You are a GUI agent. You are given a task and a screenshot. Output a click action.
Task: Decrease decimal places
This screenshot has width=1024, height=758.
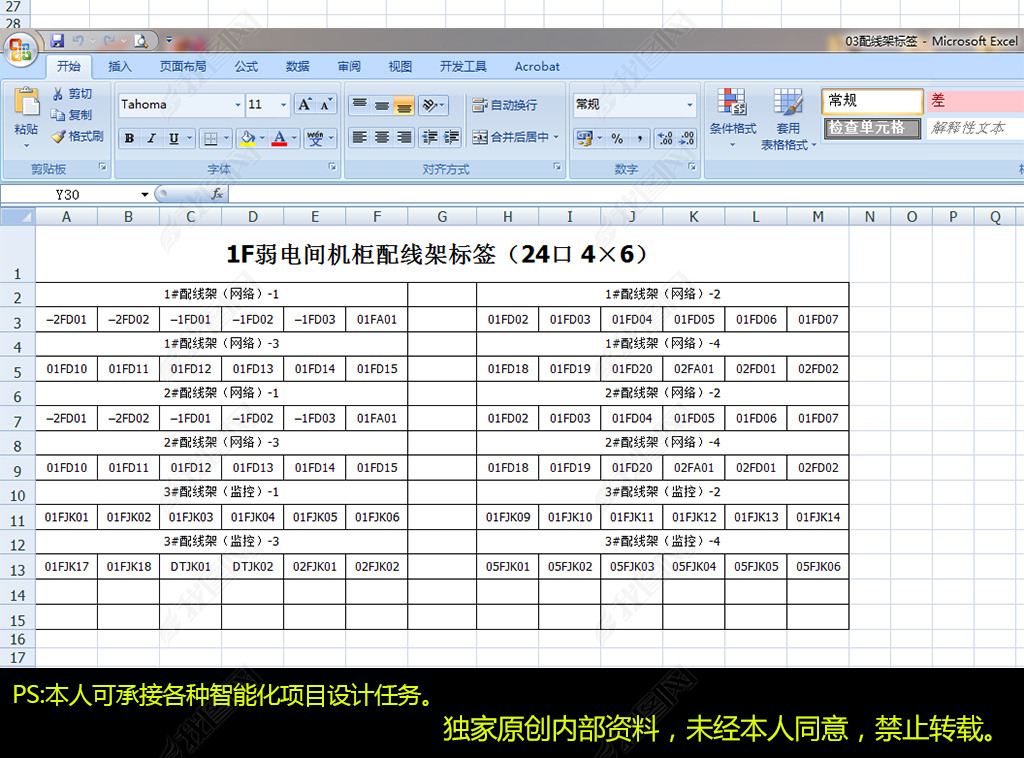click(x=686, y=138)
